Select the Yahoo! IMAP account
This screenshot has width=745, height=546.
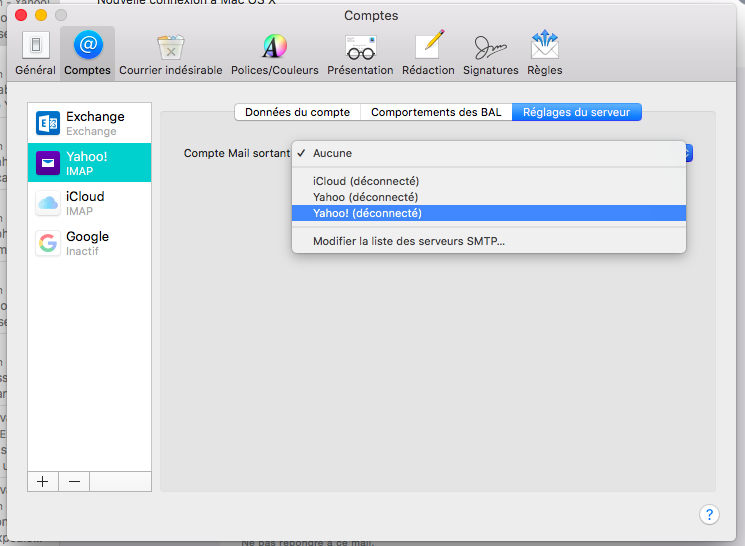point(89,163)
